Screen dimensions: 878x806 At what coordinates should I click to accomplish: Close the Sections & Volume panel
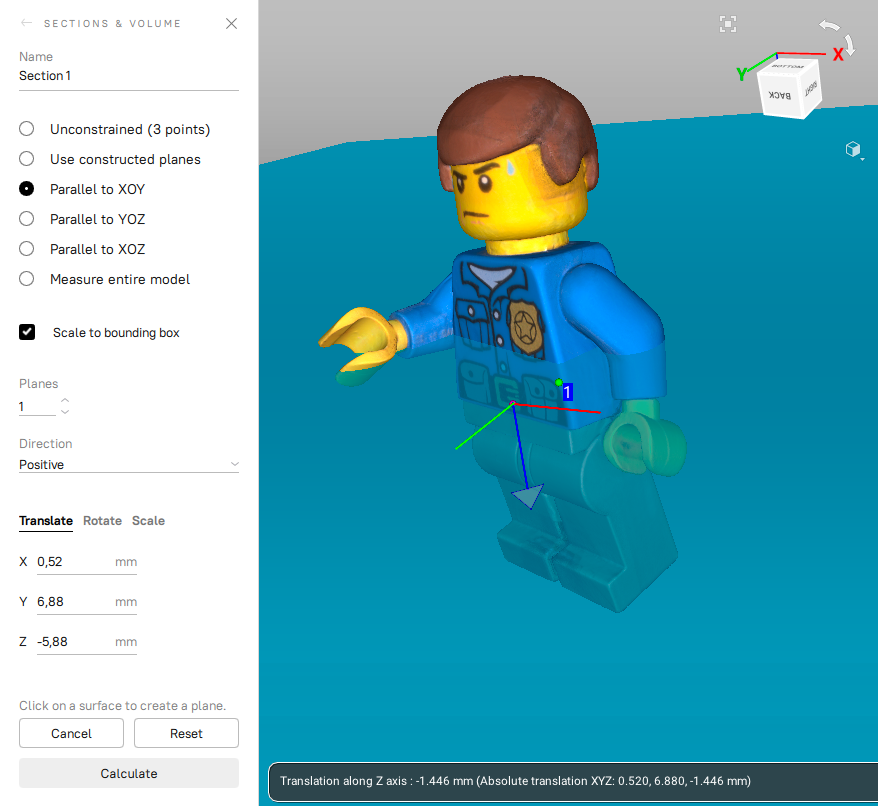click(x=231, y=23)
